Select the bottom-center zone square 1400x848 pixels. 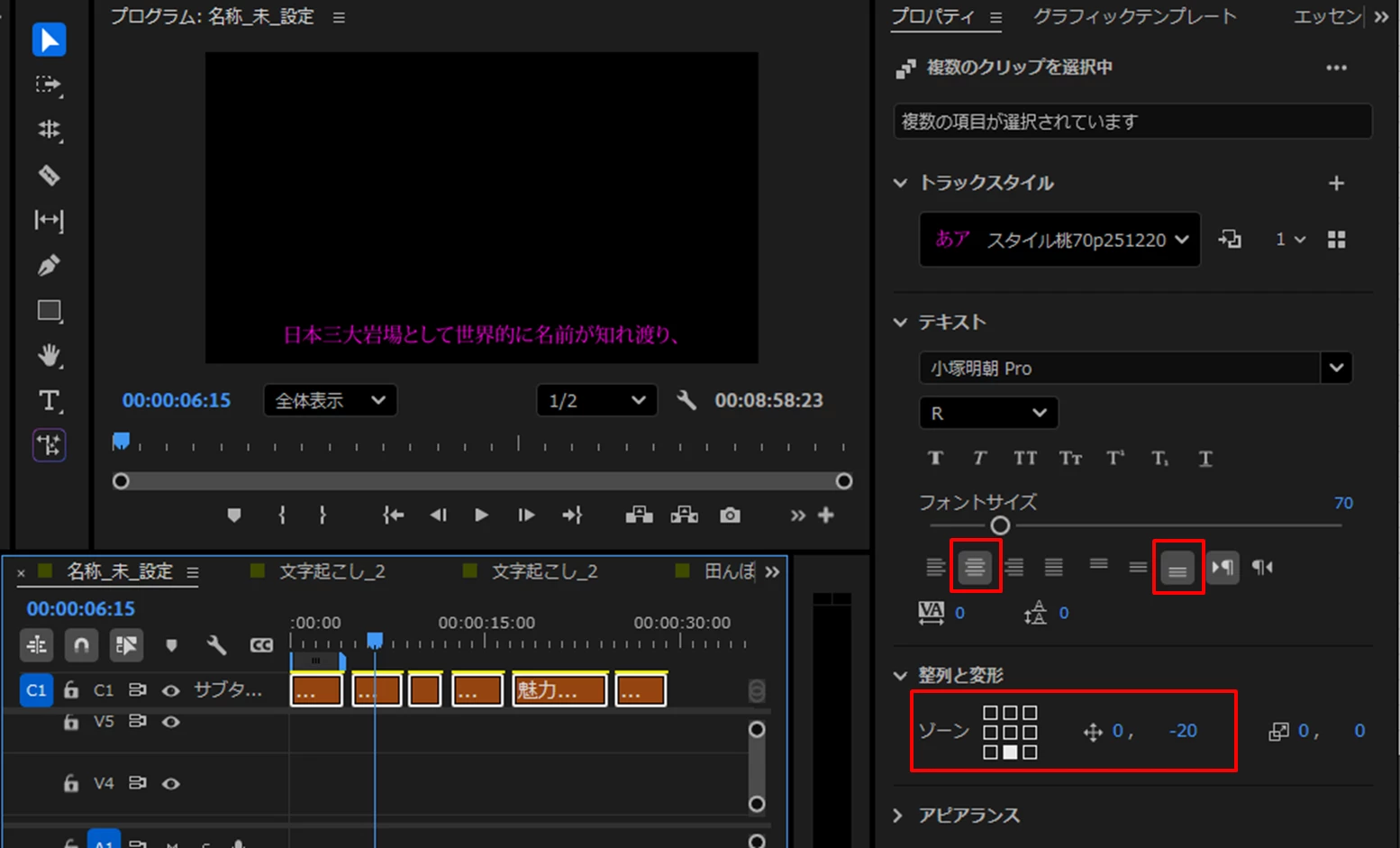1010,752
